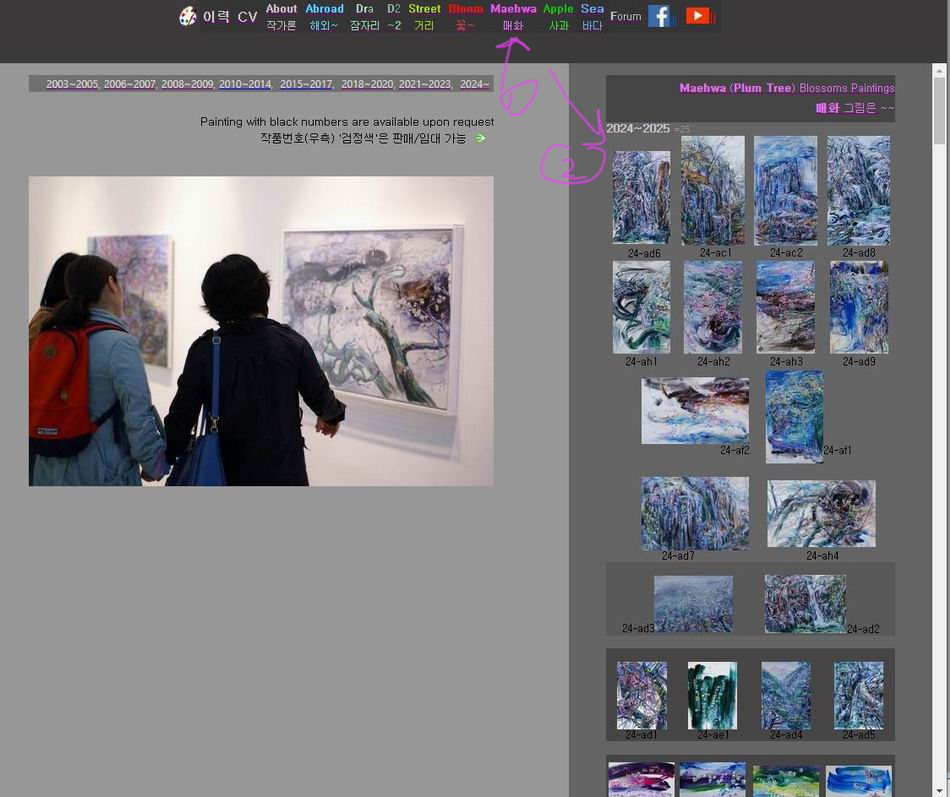Select the 2024~ period link
This screenshot has height=797, width=950.
pyautogui.click(x=474, y=84)
